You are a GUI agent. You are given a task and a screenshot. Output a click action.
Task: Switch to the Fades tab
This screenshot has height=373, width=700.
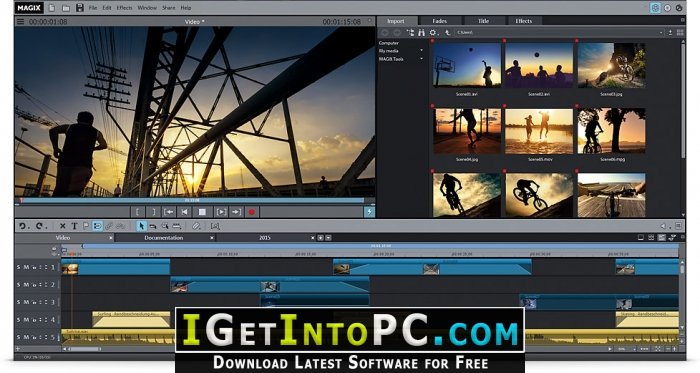[x=440, y=21]
